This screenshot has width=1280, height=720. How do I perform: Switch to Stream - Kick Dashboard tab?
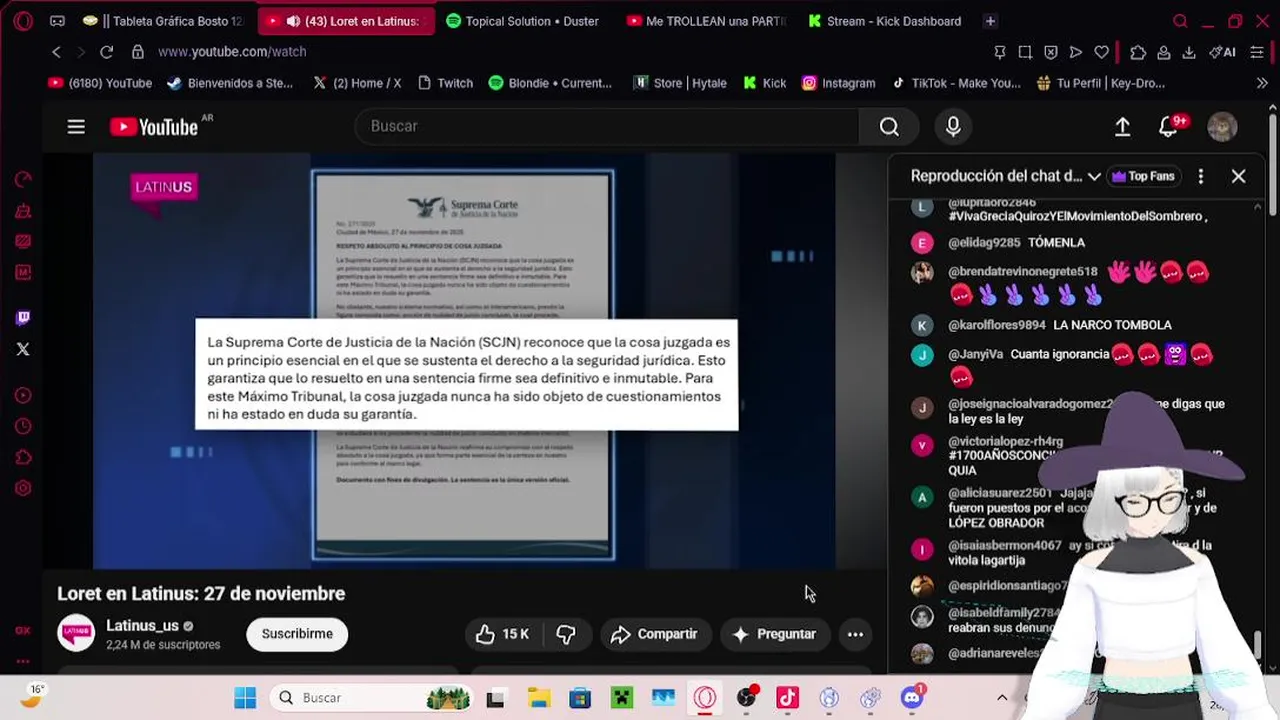[885, 21]
